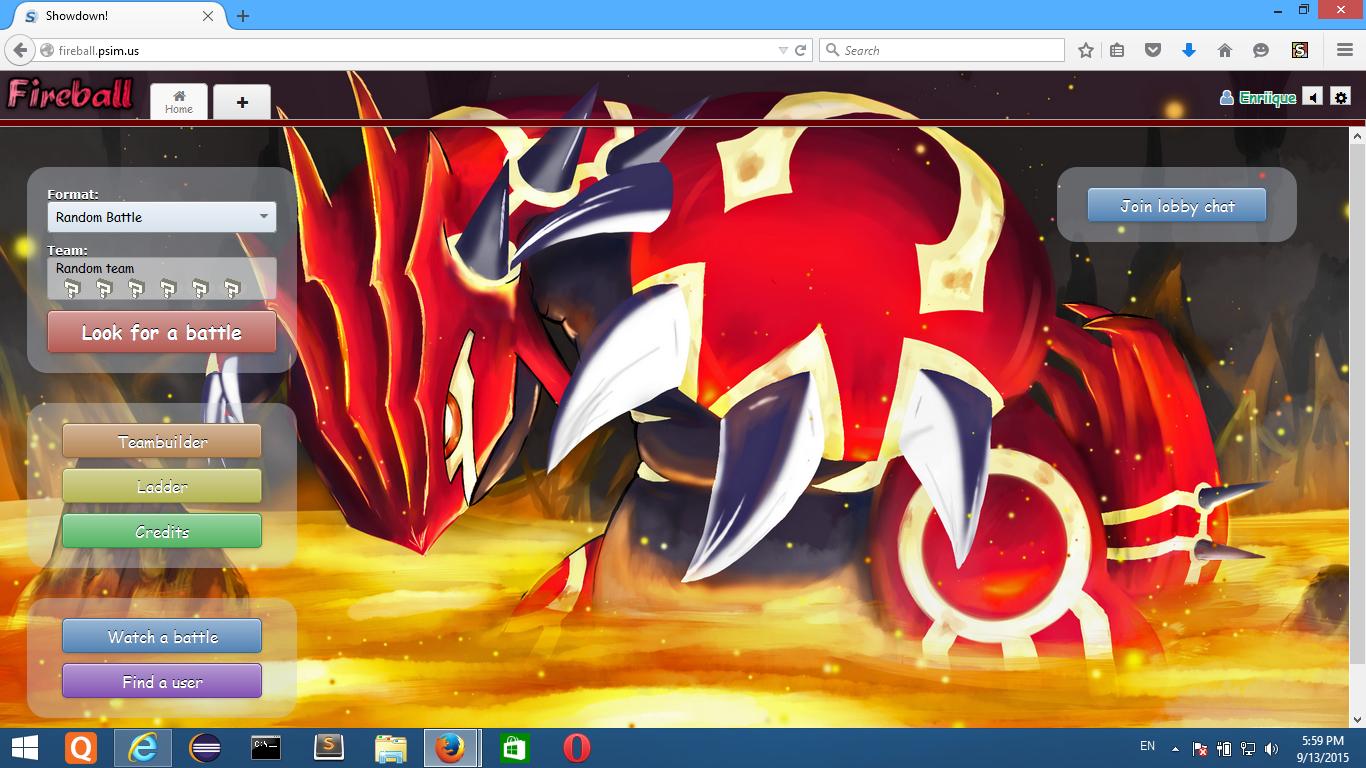The height and width of the screenshot is (768, 1366).
Task: Close the Showdown! browser tab
Action: tap(208, 16)
